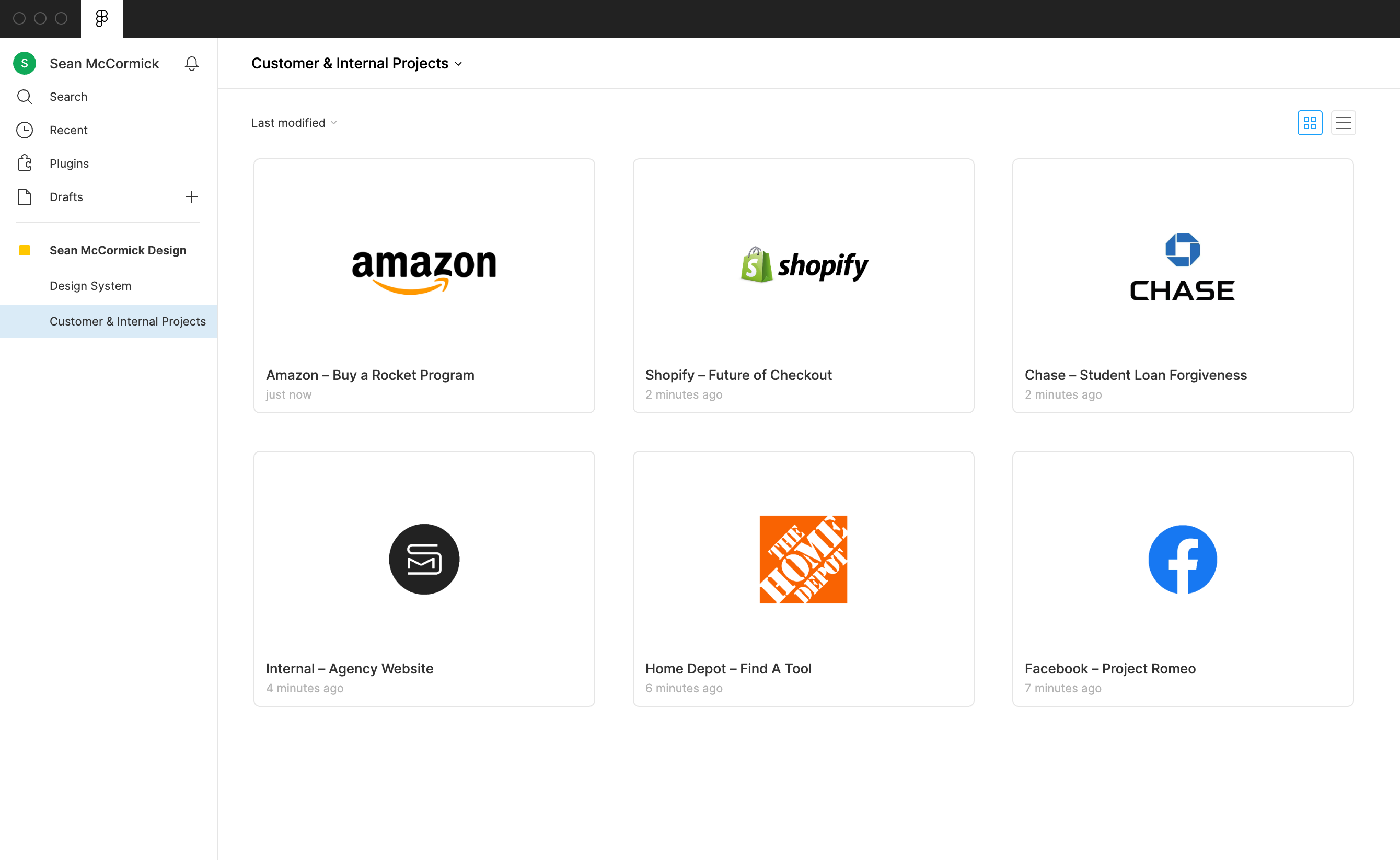Click 'Home Depot – Find A Tool' title
The width and height of the screenshot is (1400, 860).
click(728, 668)
